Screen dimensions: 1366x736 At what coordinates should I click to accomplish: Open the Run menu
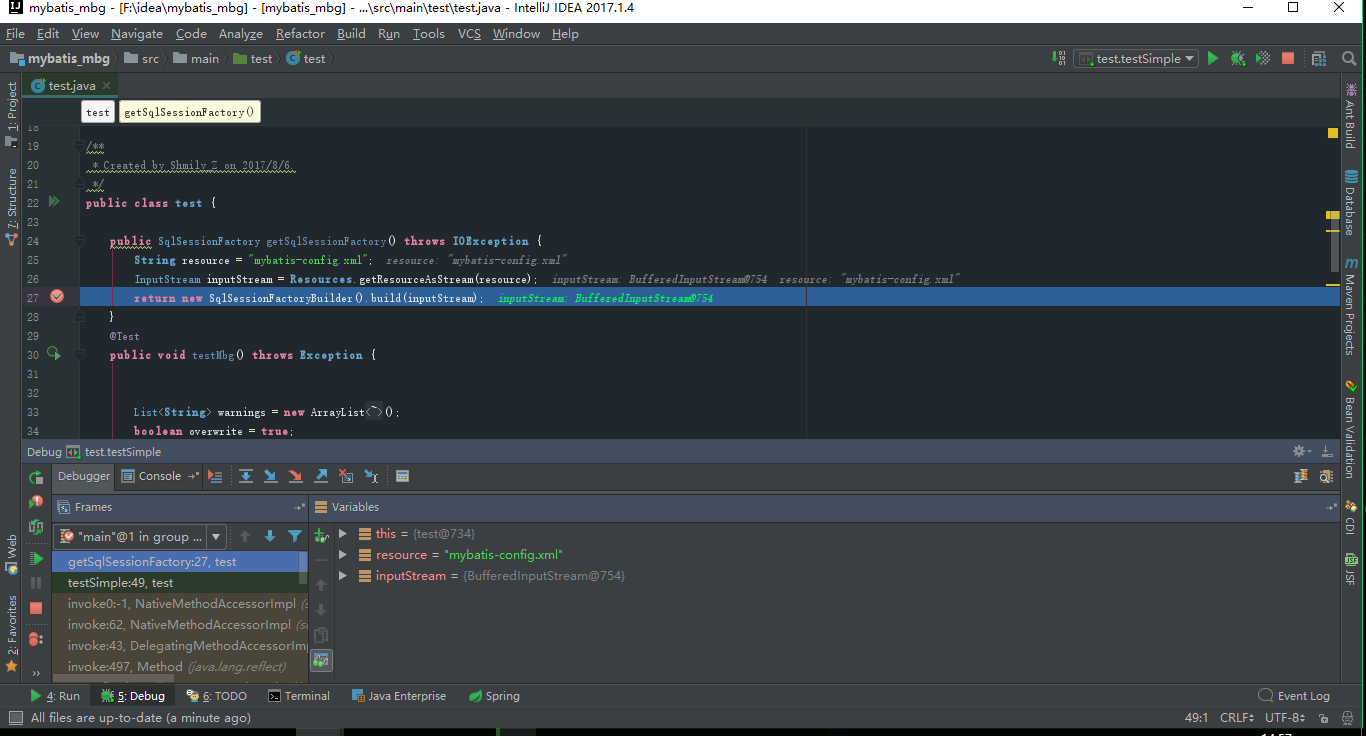point(389,33)
